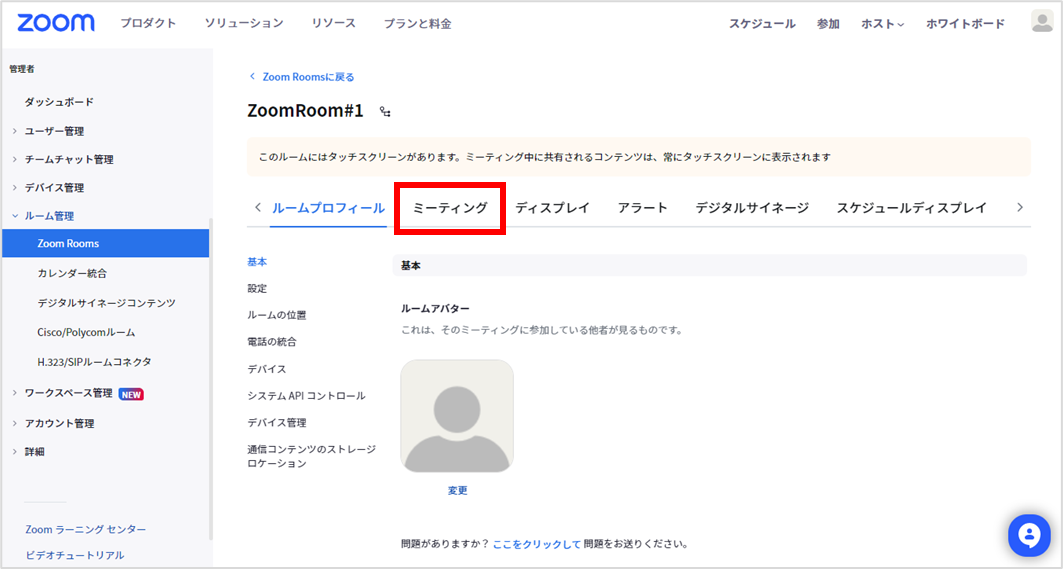Open H.323/SIPルームコネクタ in the sidebar

pos(94,362)
